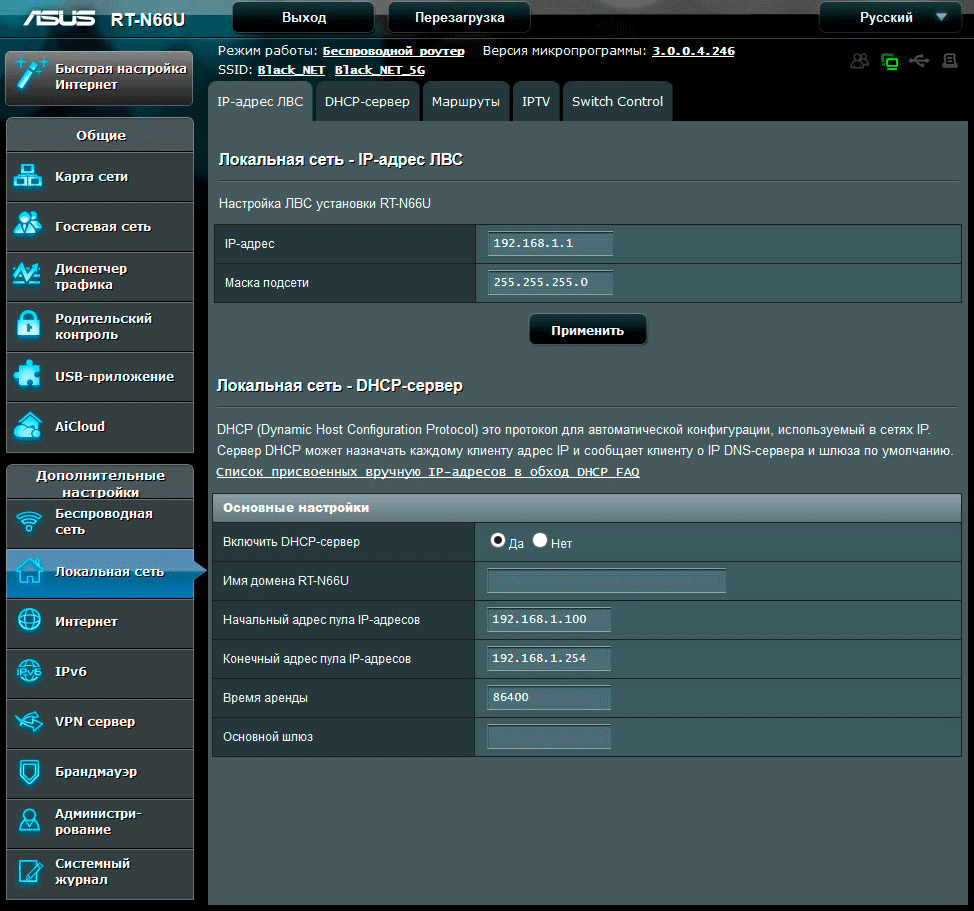The width and height of the screenshot is (974, 911).
Task: Click the printer status icon in header
Action: pos(949,61)
